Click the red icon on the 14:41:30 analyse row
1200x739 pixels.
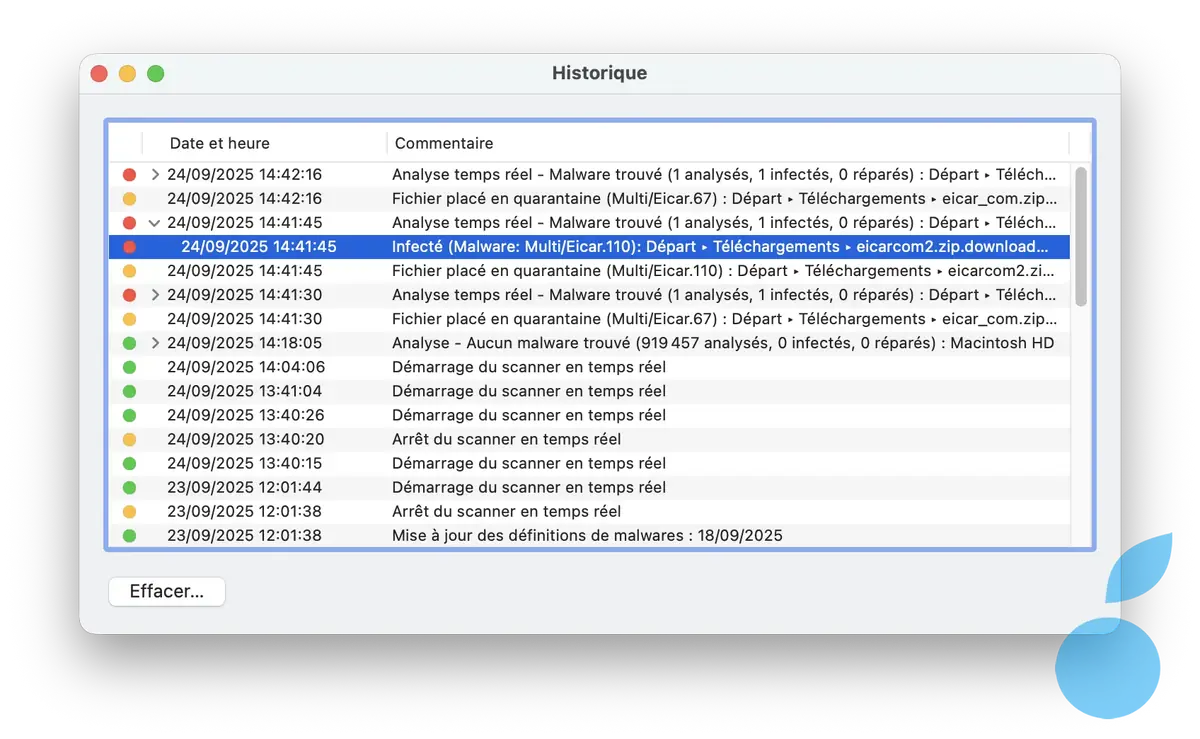(x=129, y=295)
